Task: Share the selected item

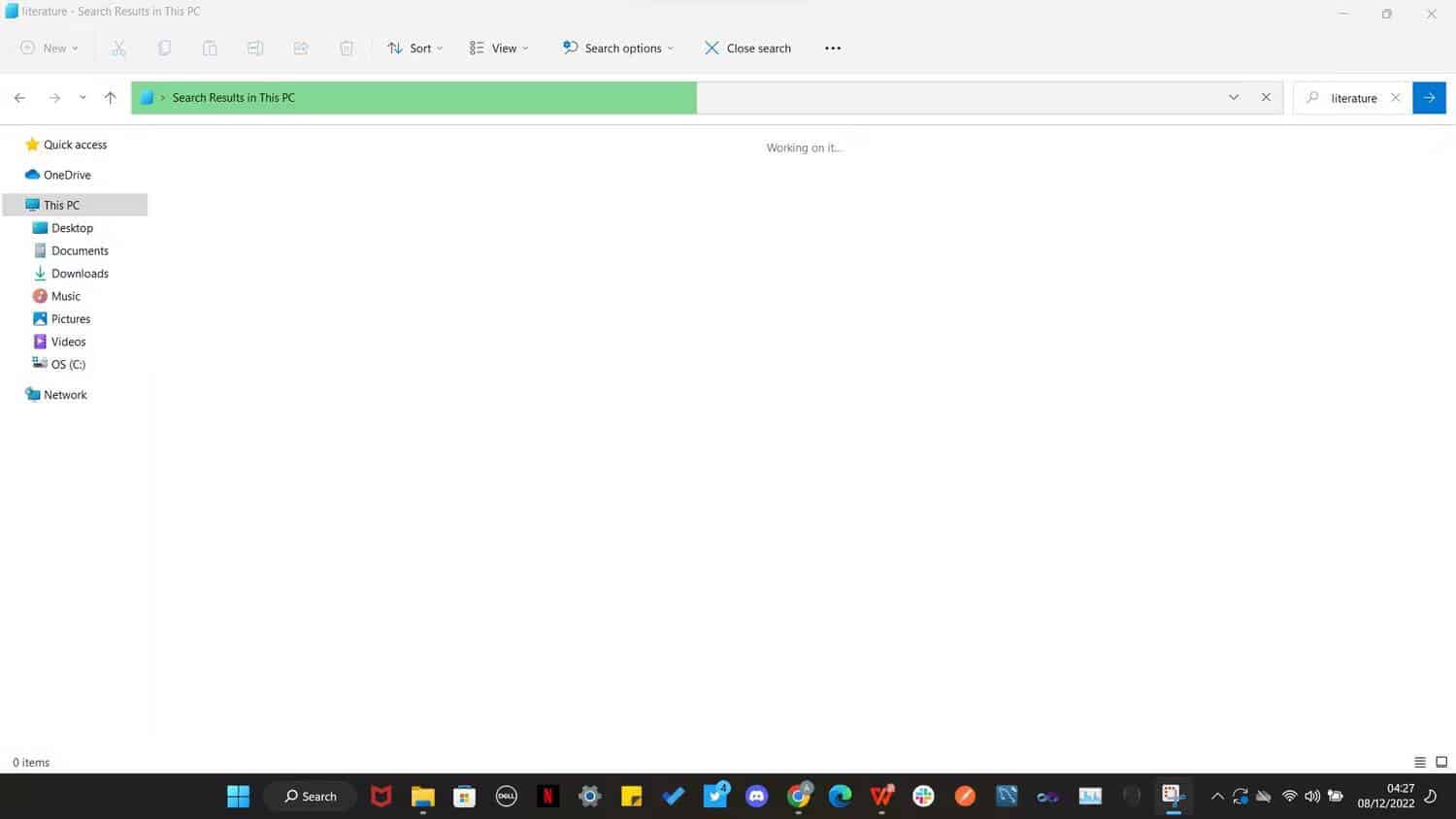Action: (301, 48)
